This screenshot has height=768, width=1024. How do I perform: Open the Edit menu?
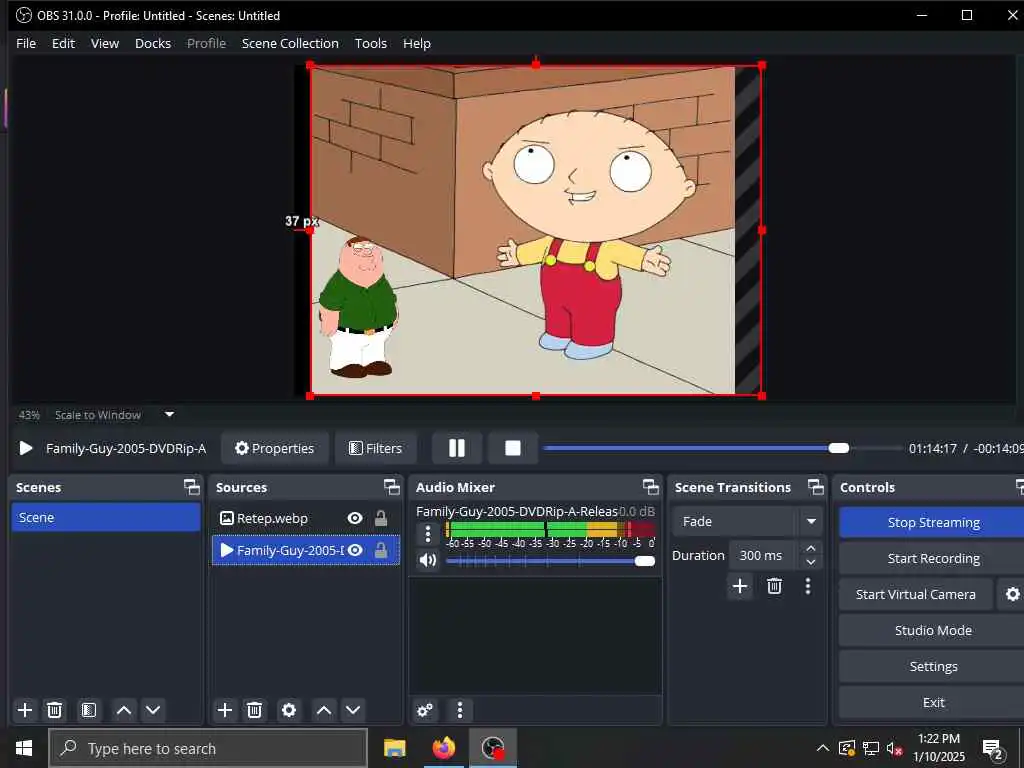click(x=63, y=43)
